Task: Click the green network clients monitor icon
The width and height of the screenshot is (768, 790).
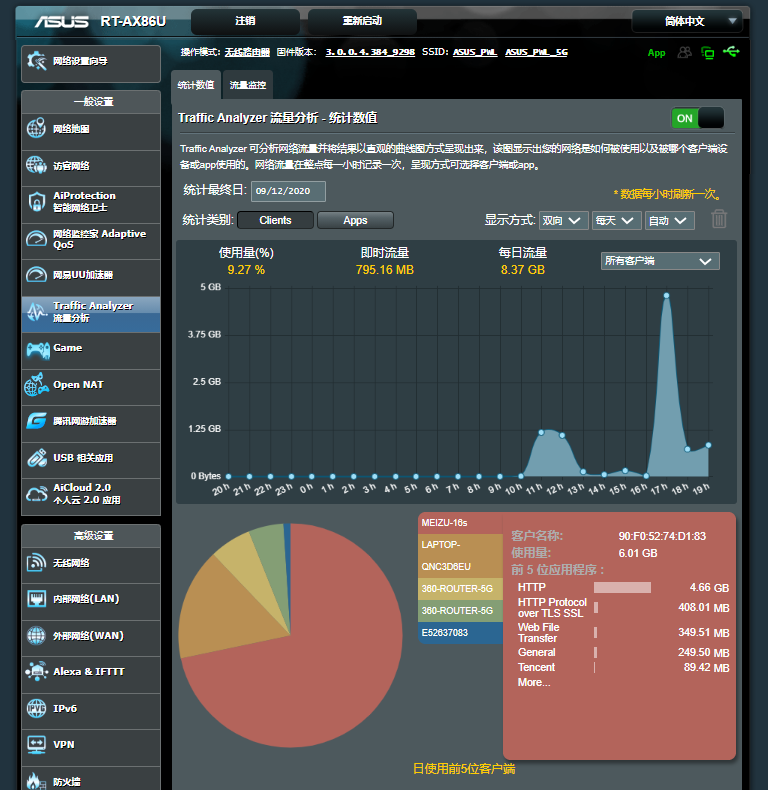Action: click(708, 52)
